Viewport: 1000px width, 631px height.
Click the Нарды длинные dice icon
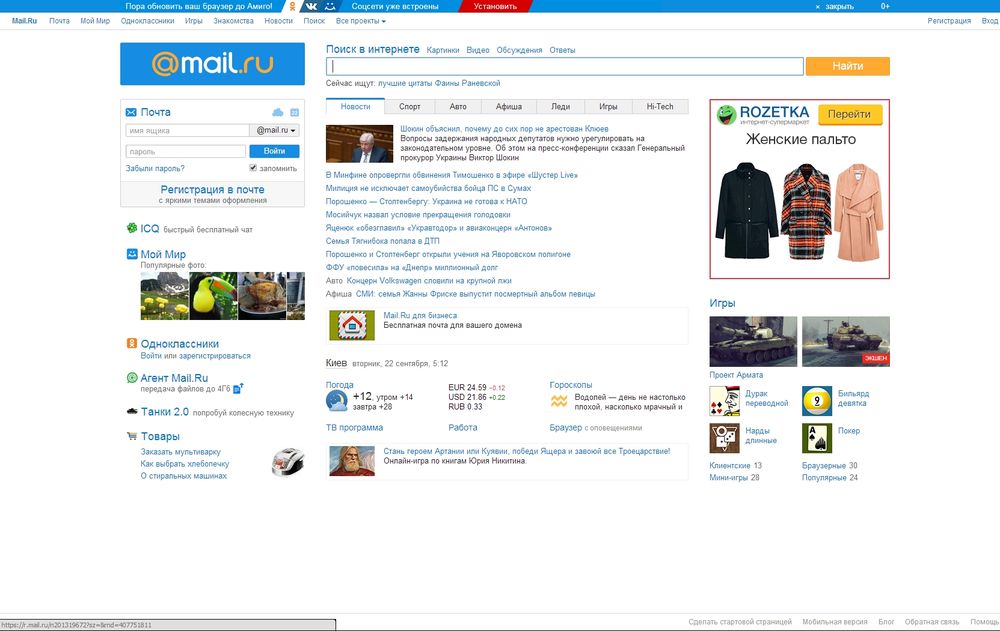(x=724, y=438)
